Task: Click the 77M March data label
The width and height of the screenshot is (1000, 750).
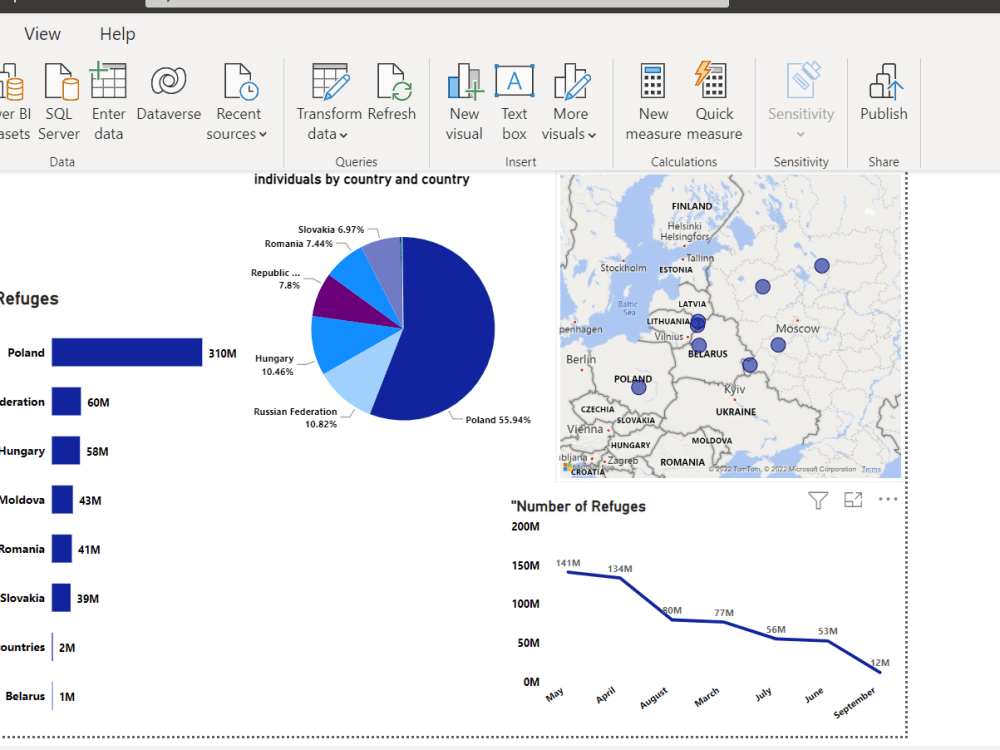Action: pos(724,613)
